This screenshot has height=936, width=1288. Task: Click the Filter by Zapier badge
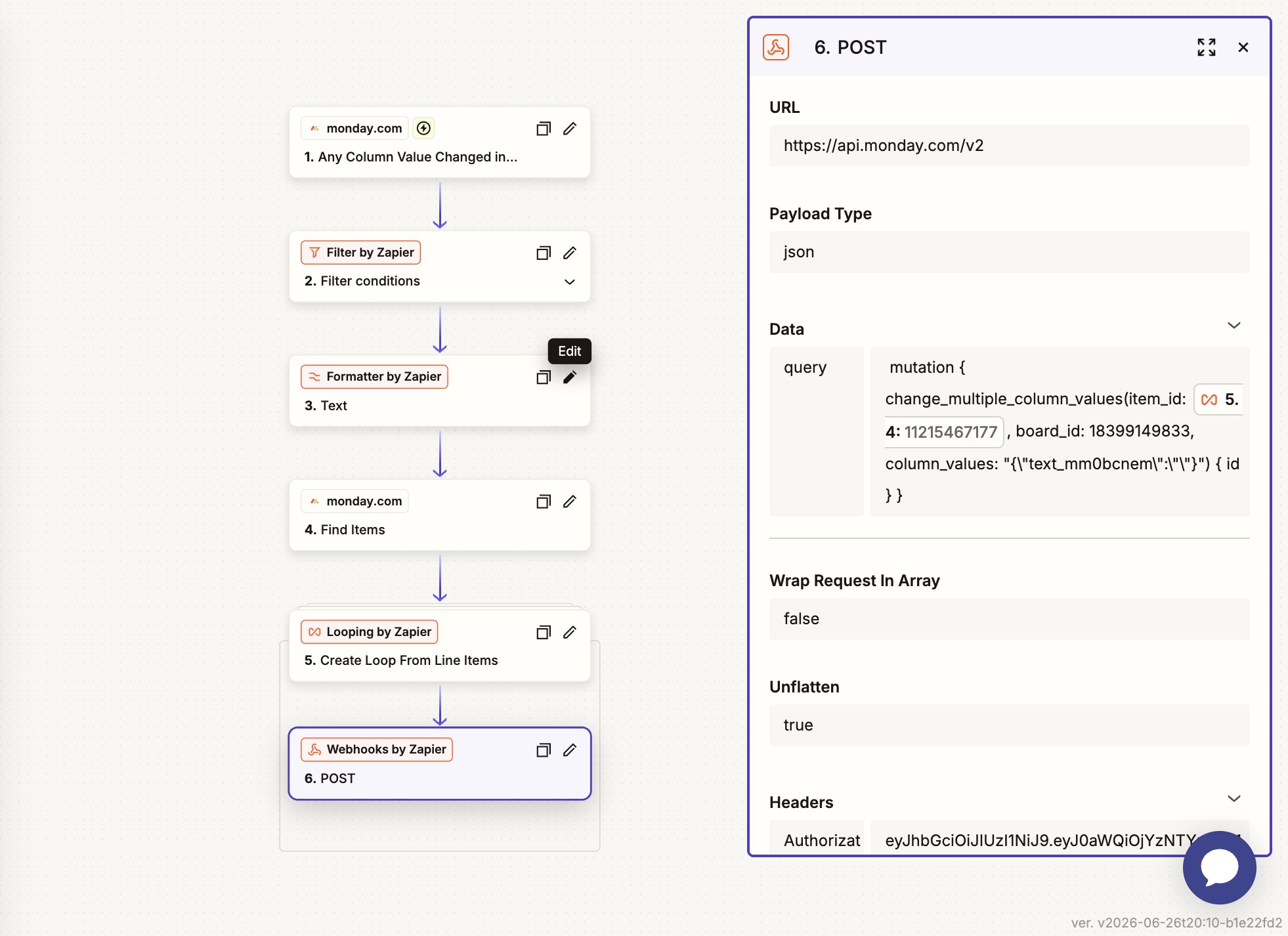pyautogui.click(x=361, y=252)
